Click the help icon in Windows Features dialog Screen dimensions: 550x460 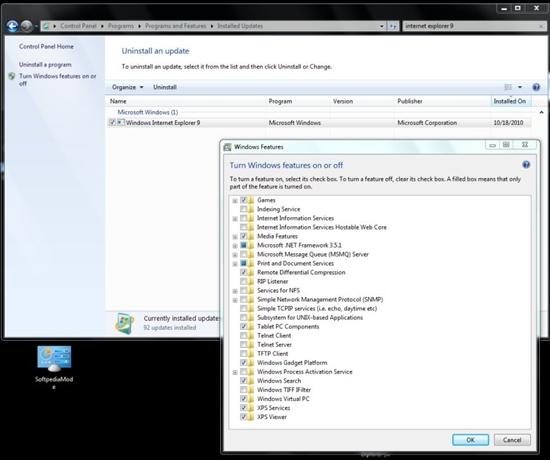pos(526,165)
